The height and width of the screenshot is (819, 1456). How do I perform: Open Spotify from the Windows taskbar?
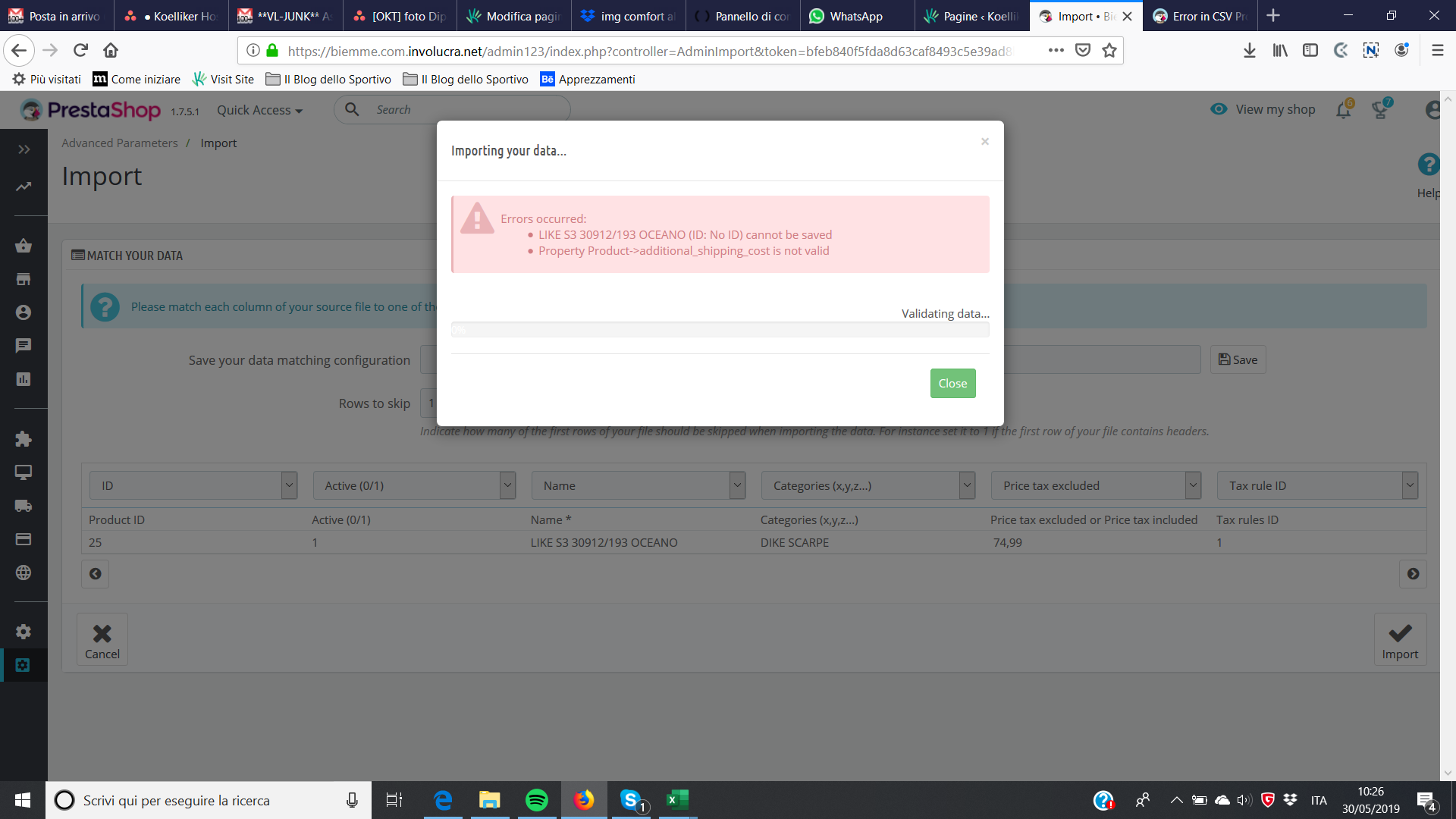tap(536, 800)
